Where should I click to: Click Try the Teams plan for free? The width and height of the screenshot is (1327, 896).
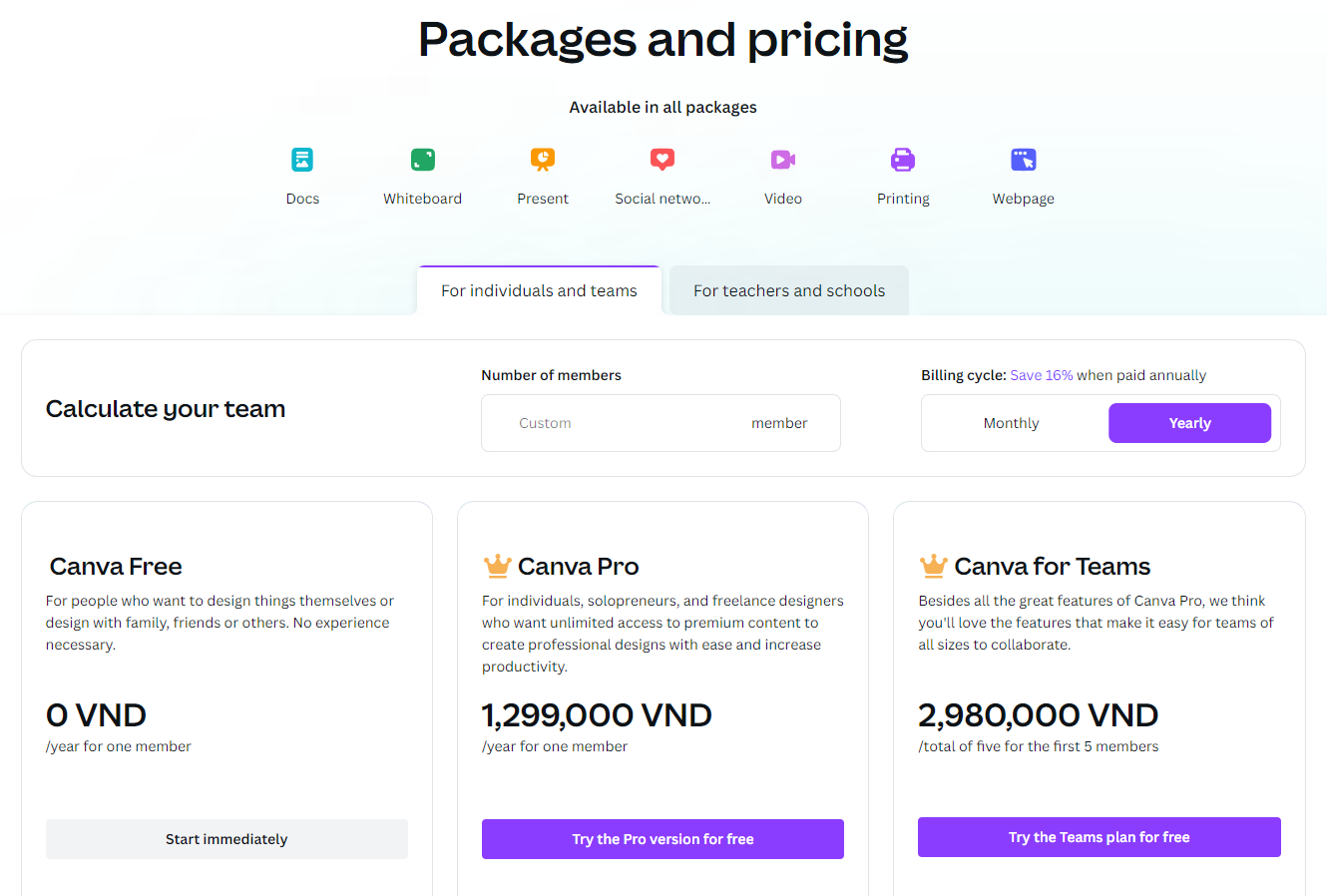1099,837
